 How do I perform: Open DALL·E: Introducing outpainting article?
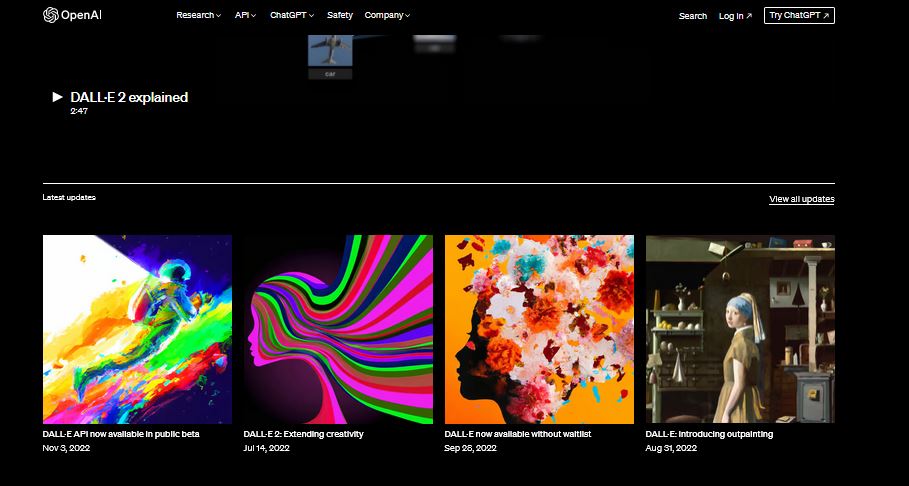[x=709, y=434]
